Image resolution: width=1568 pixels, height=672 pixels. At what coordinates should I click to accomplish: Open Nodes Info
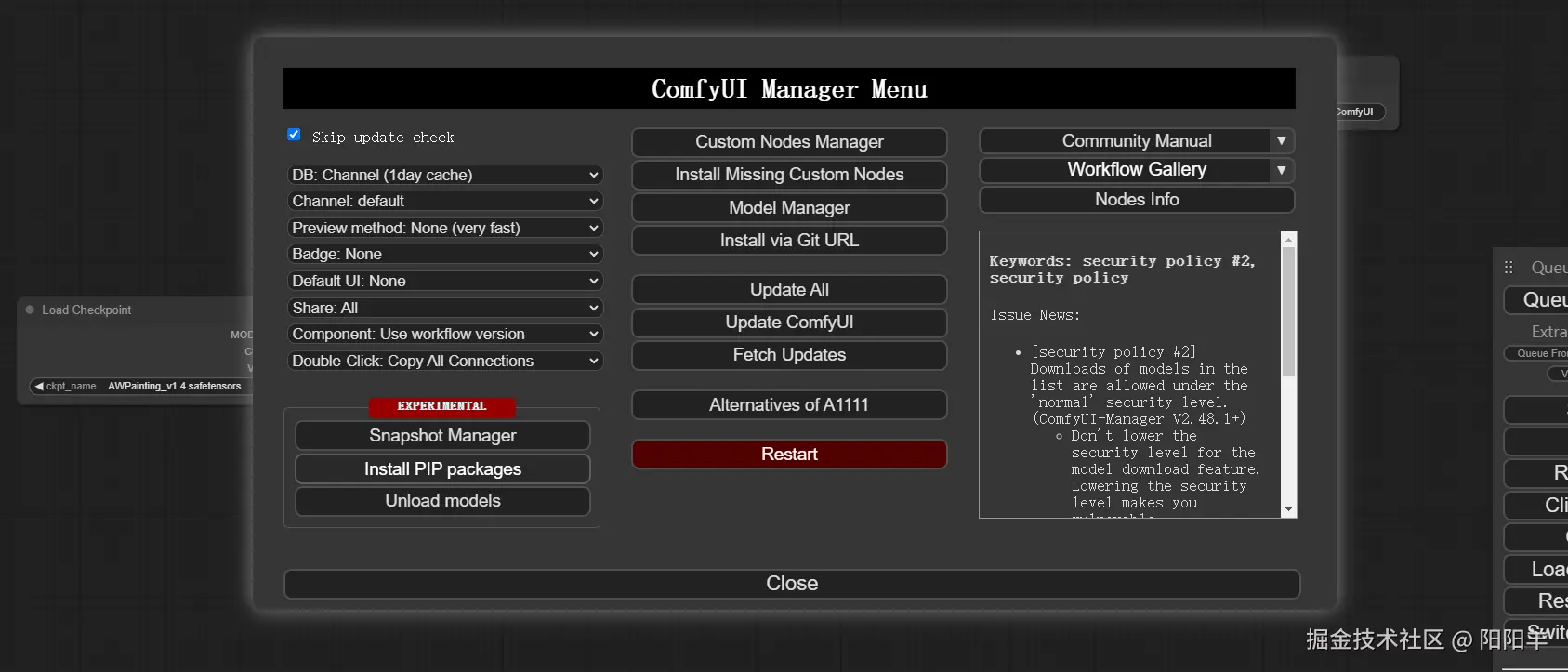tap(1137, 200)
